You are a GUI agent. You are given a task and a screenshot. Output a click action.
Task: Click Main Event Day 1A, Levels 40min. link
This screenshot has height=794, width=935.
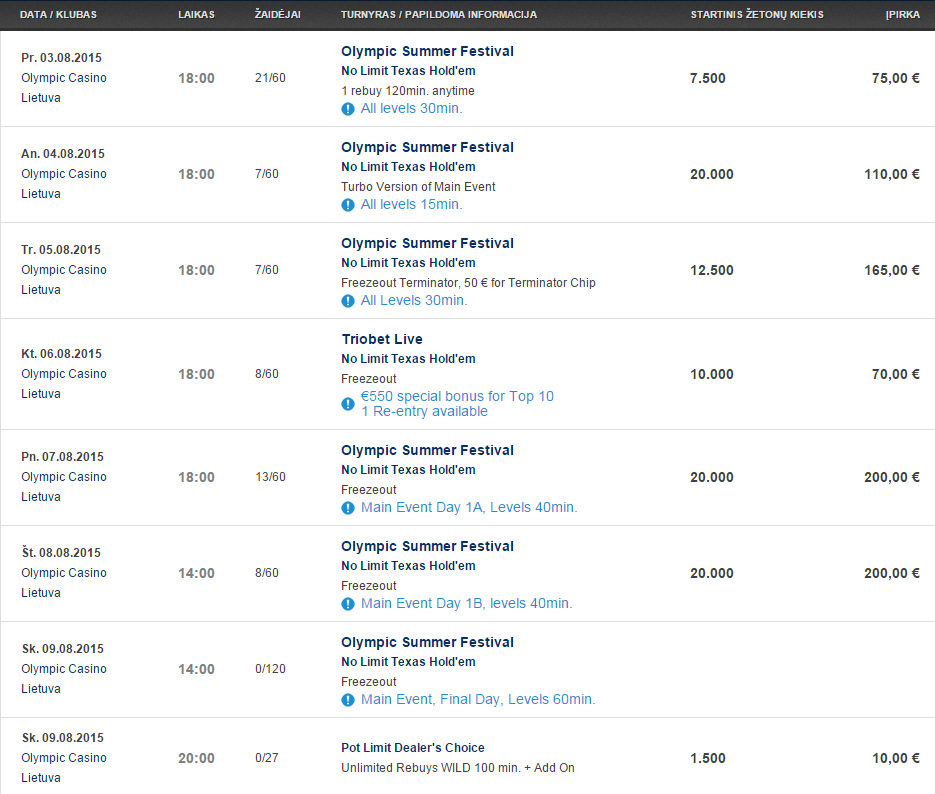tap(469, 507)
